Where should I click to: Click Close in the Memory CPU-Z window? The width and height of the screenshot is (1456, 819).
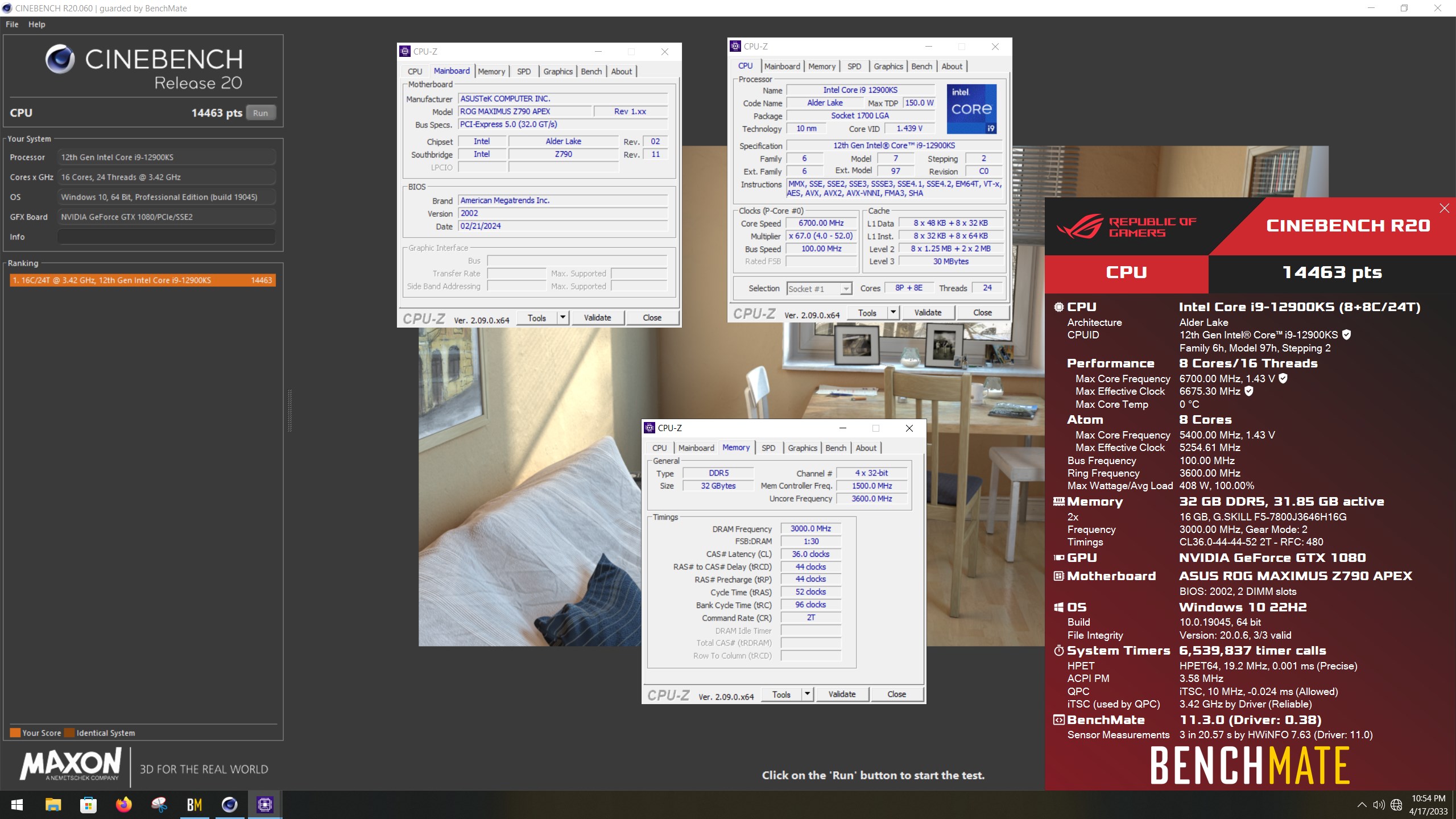coord(896,694)
